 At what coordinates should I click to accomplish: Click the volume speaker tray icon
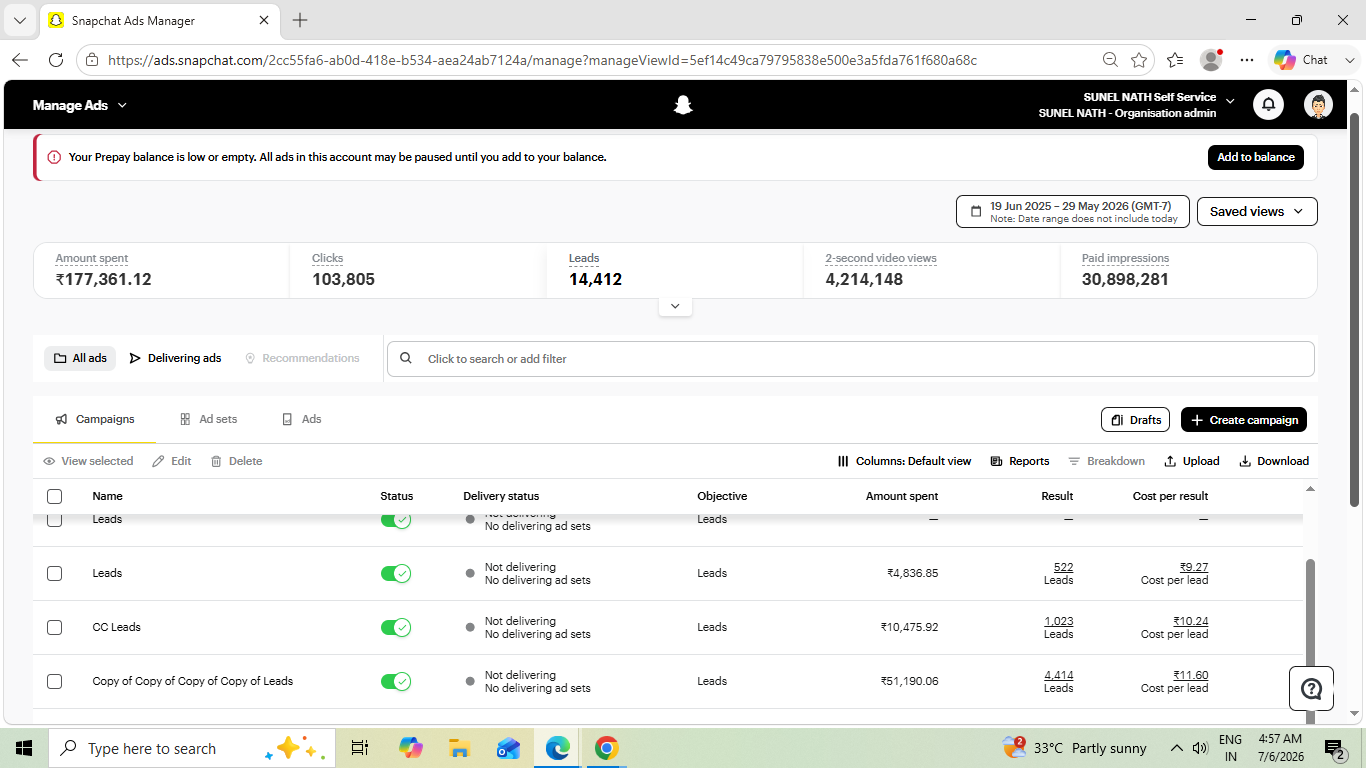click(1200, 748)
